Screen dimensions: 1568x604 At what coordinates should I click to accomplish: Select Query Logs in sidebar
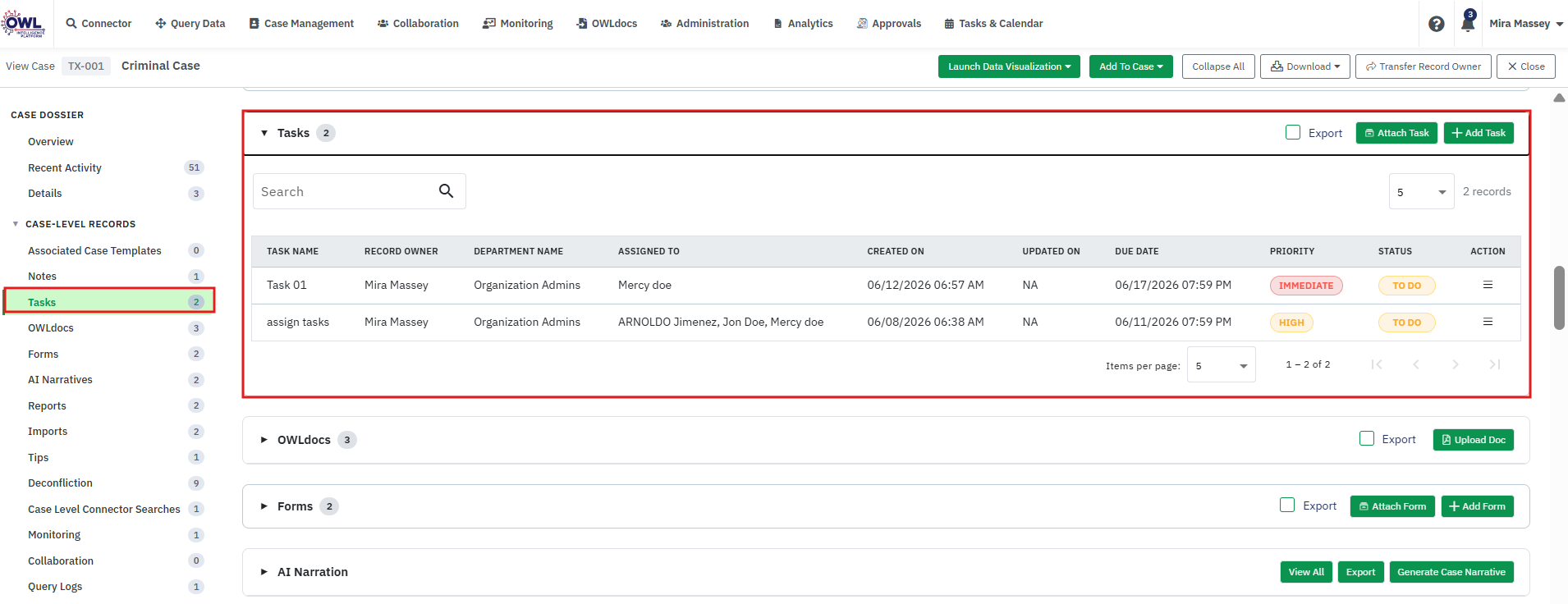point(55,587)
